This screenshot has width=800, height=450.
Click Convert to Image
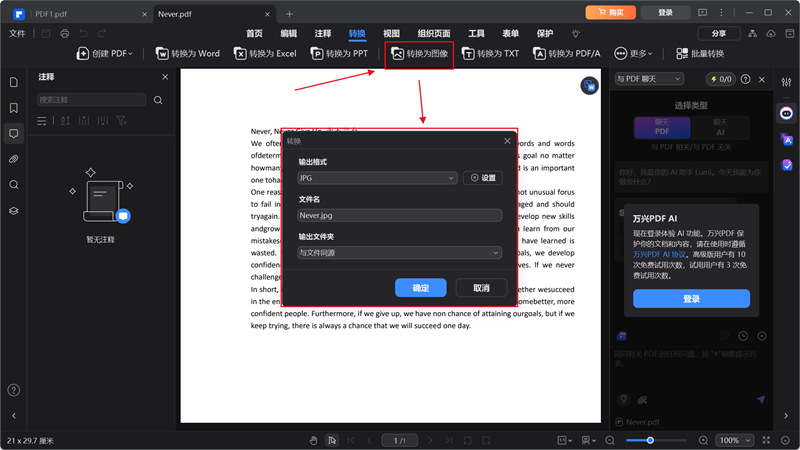coord(419,54)
